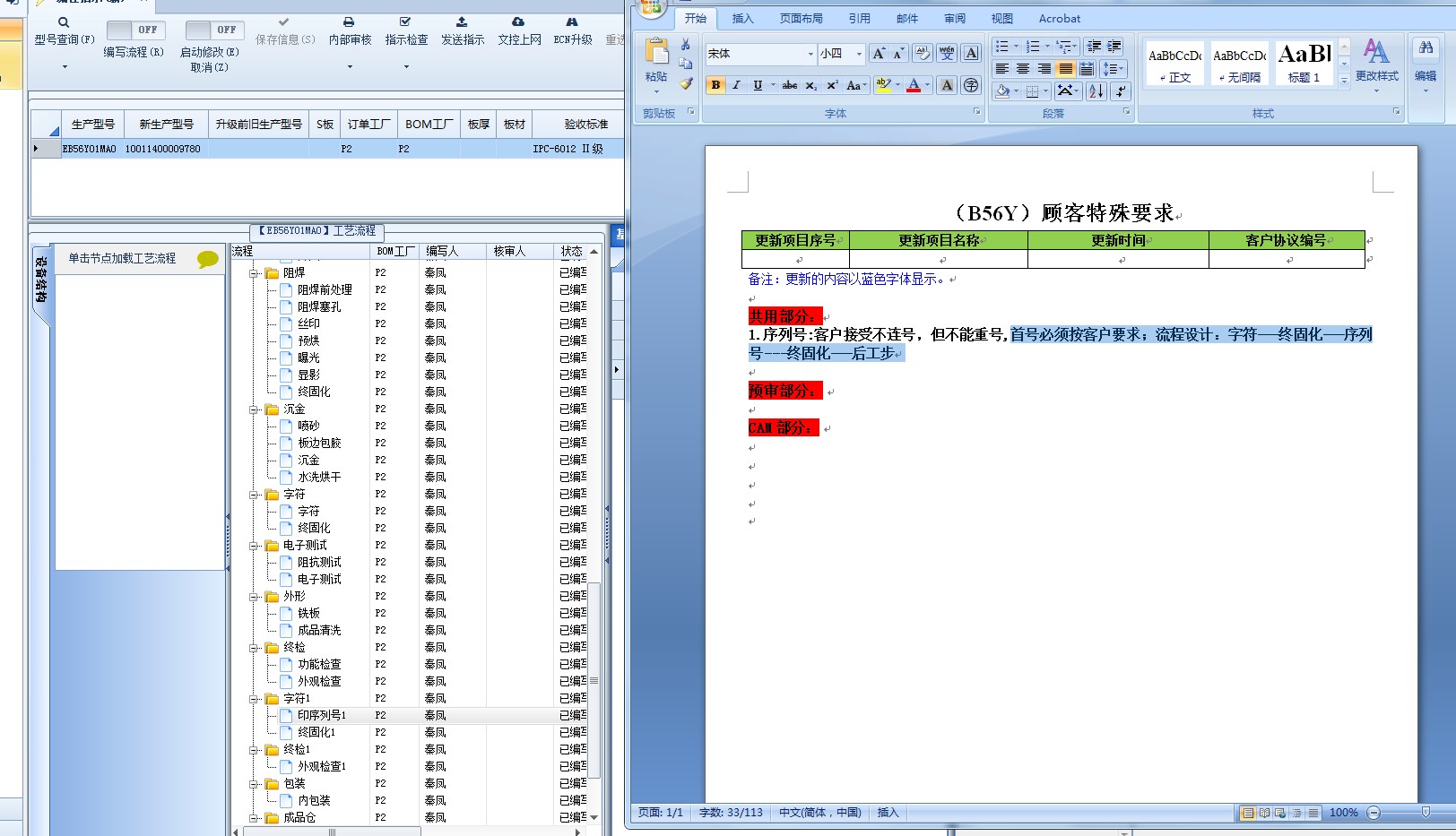1456x836 pixels.
Task: Switch to 视图 ribbon tab
Action: (x=1002, y=19)
